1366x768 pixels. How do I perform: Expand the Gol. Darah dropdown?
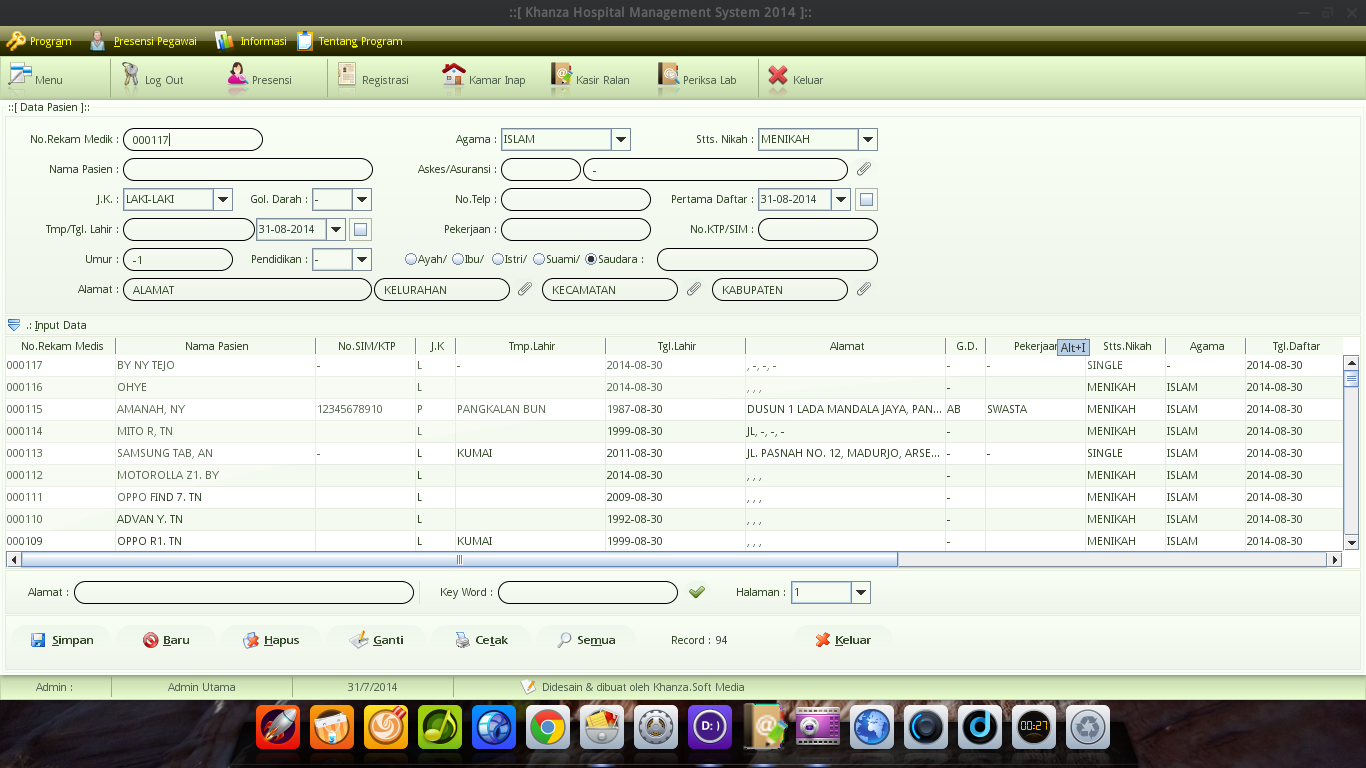coord(364,199)
